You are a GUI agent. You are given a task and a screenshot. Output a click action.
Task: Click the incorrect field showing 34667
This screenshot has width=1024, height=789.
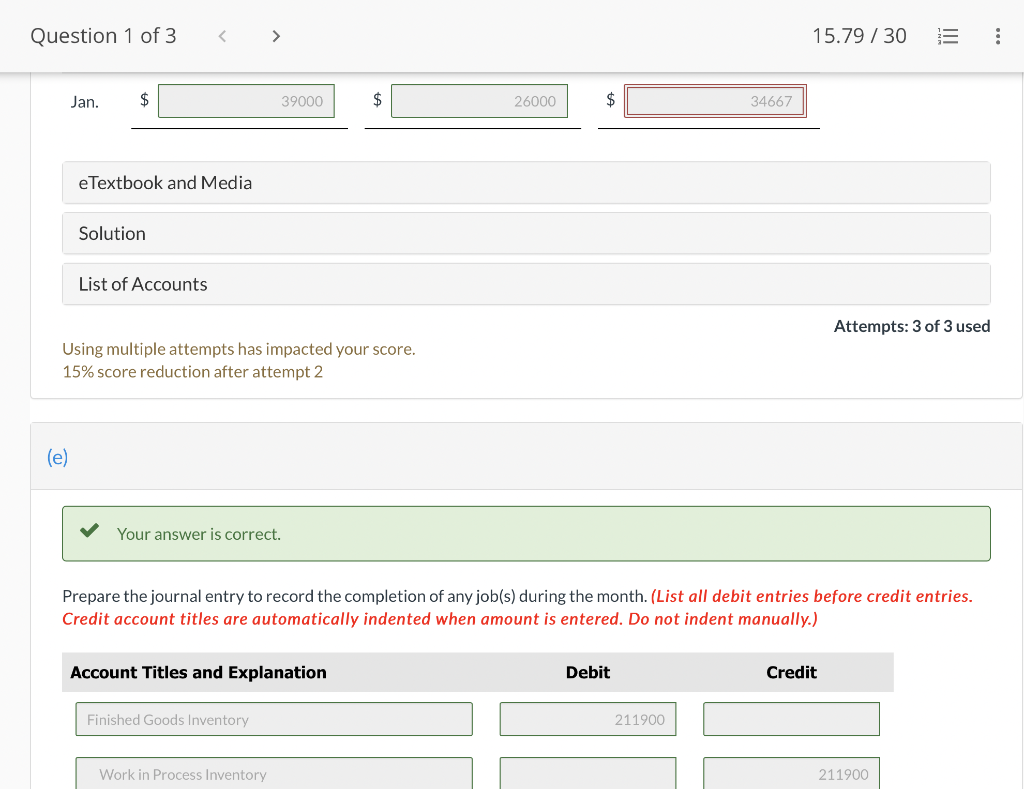pyautogui.click(x=715, y=101)
